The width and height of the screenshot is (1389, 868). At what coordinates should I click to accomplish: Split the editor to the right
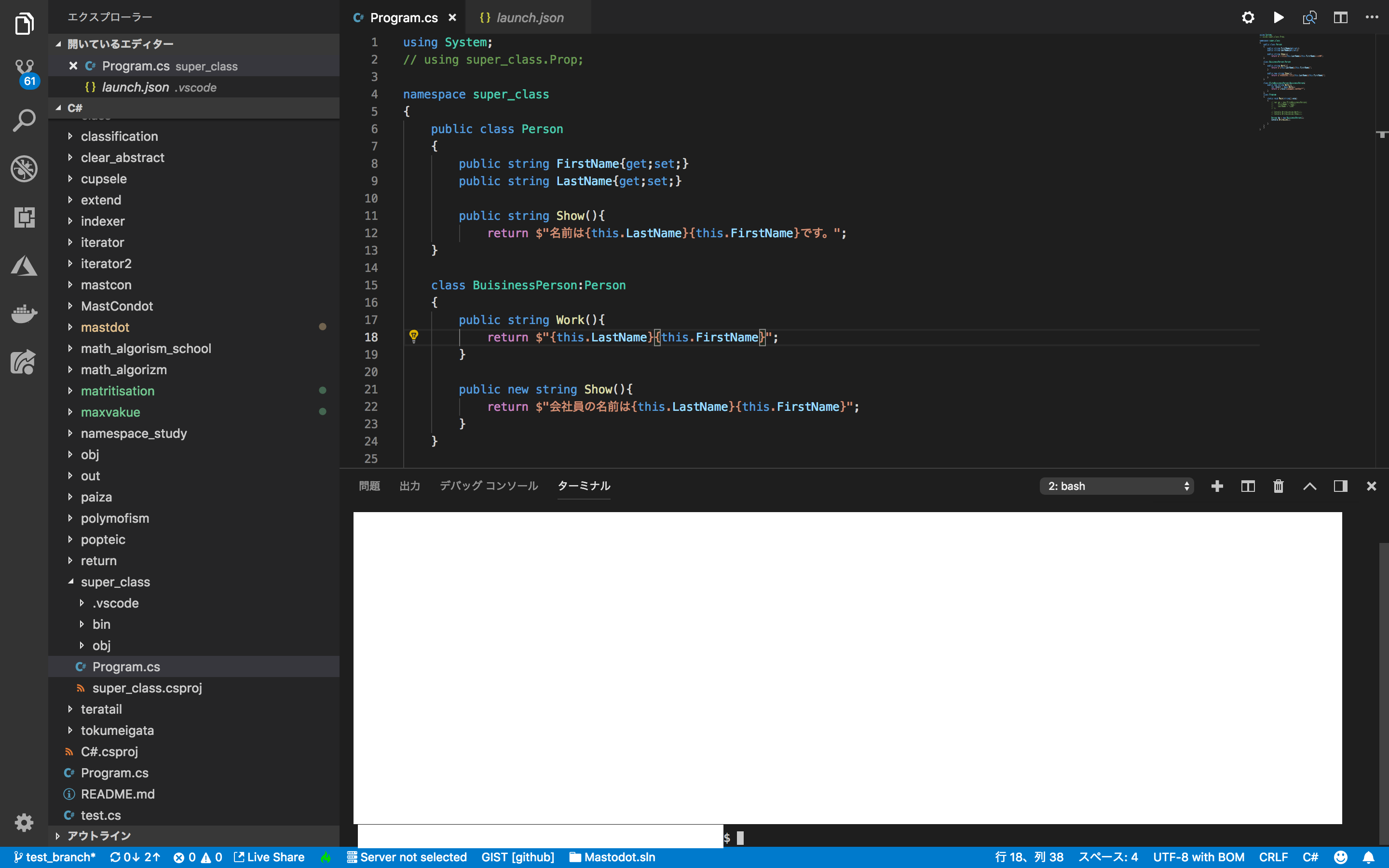1341,17
